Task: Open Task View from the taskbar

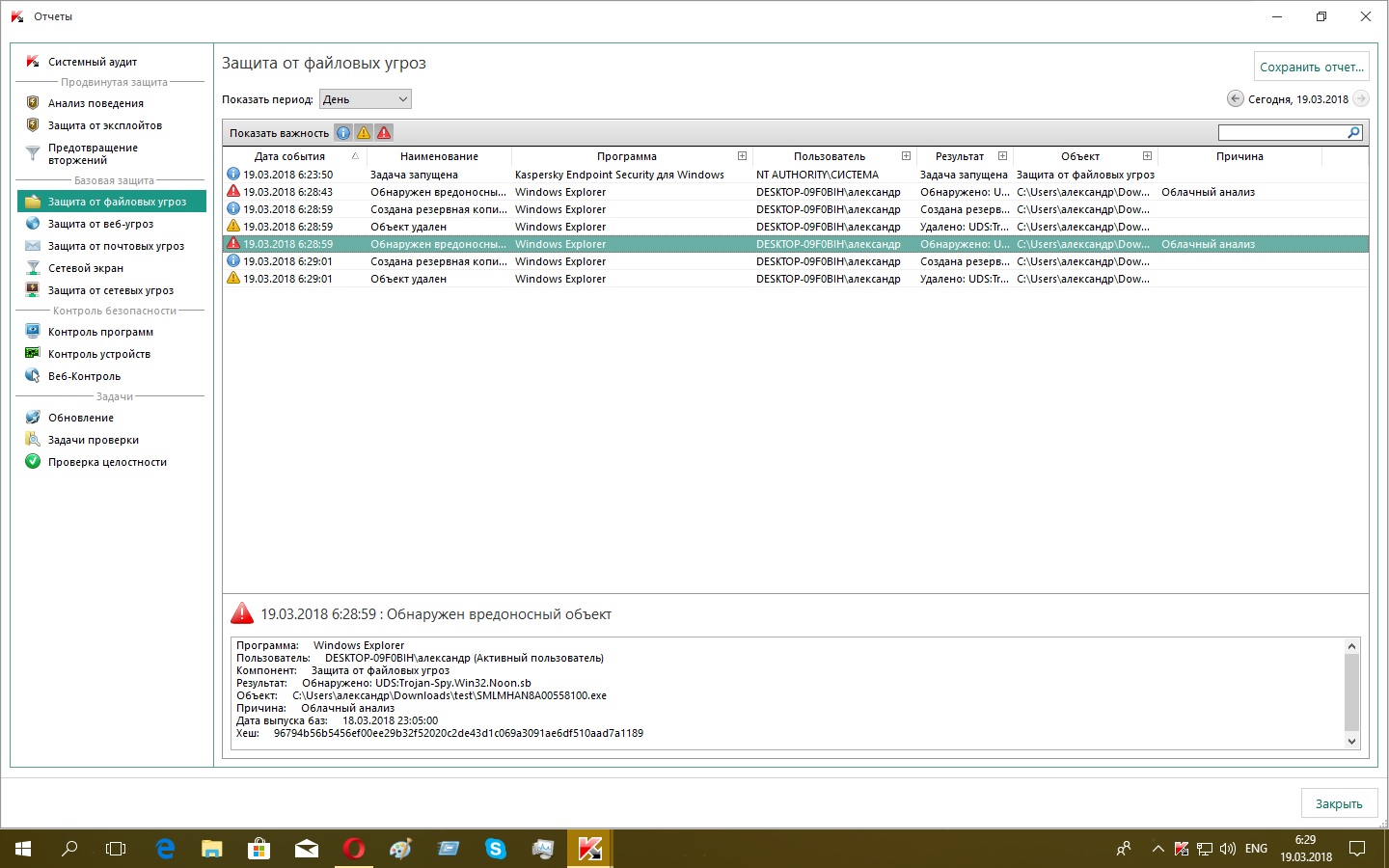Action: pos(116,849)
